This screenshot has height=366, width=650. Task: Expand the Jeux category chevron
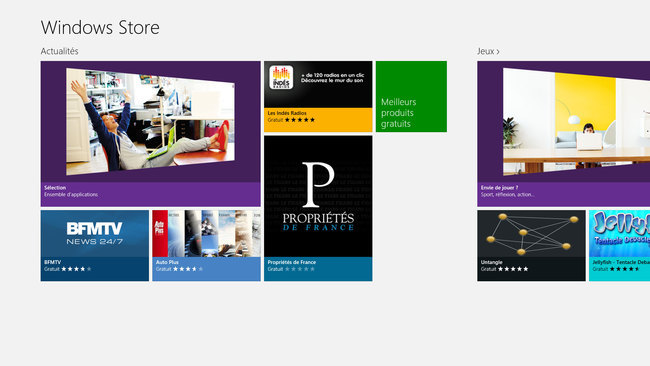(498, 51)
